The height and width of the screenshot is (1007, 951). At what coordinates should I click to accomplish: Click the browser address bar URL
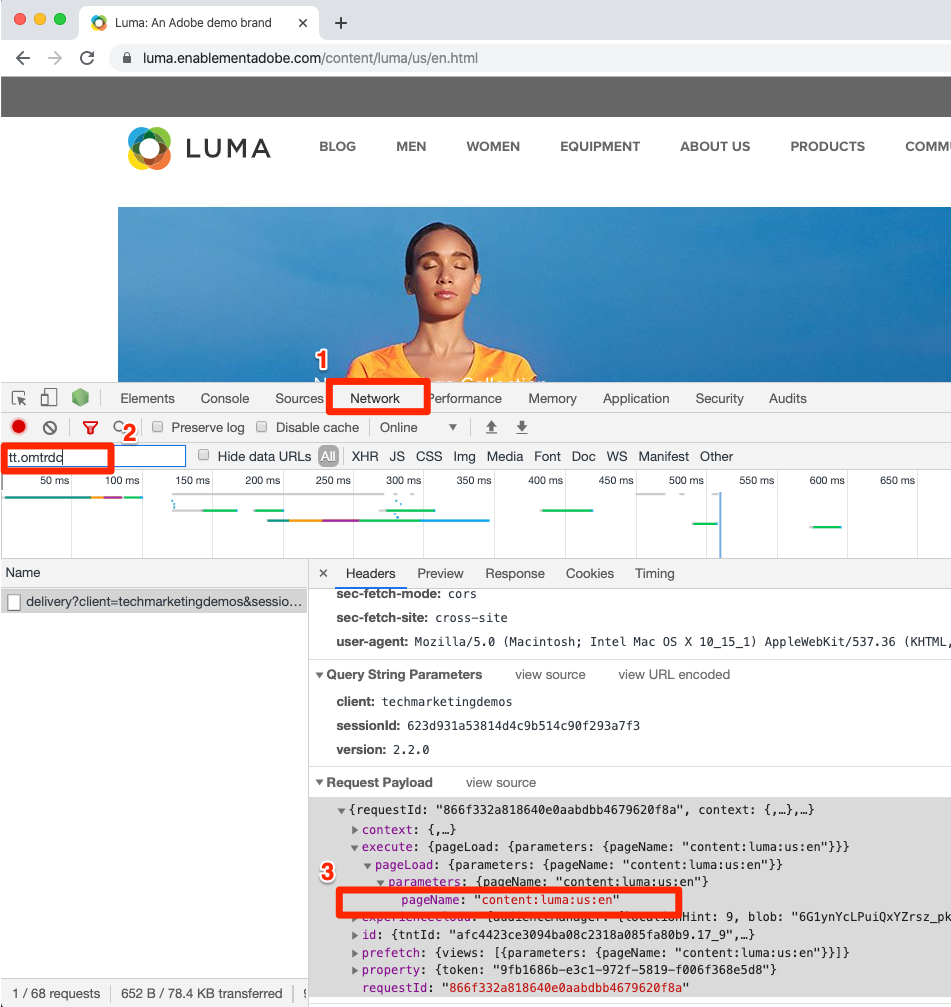[310, 58]
